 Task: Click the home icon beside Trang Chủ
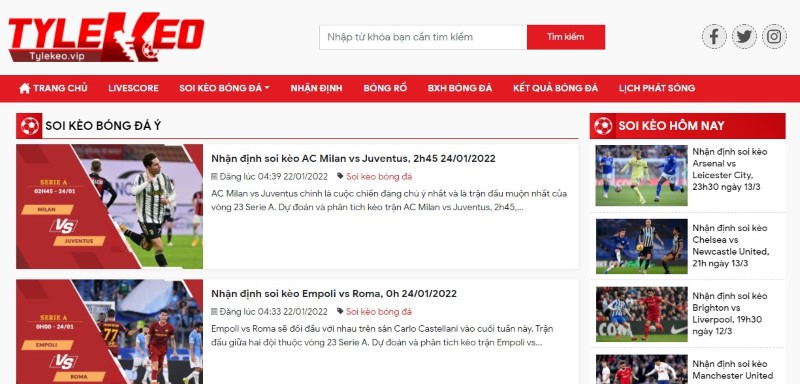click(x=24, y=88)
